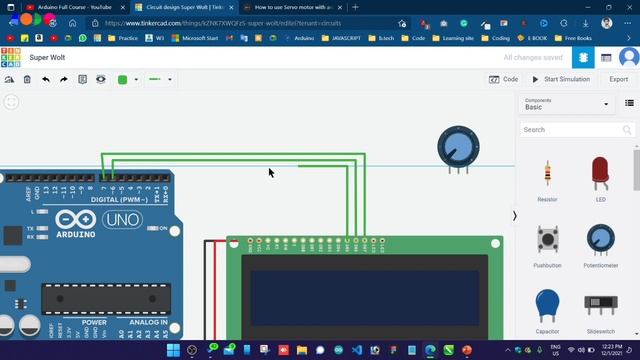
Task: Select the Slideswitch component
Action: 600,313
